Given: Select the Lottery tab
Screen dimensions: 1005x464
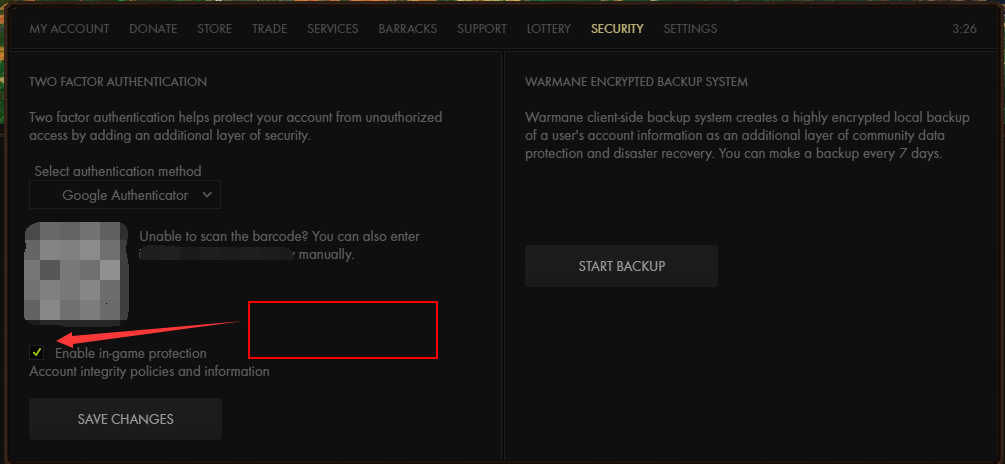Looking at the screenshot, I should [549, 29].
